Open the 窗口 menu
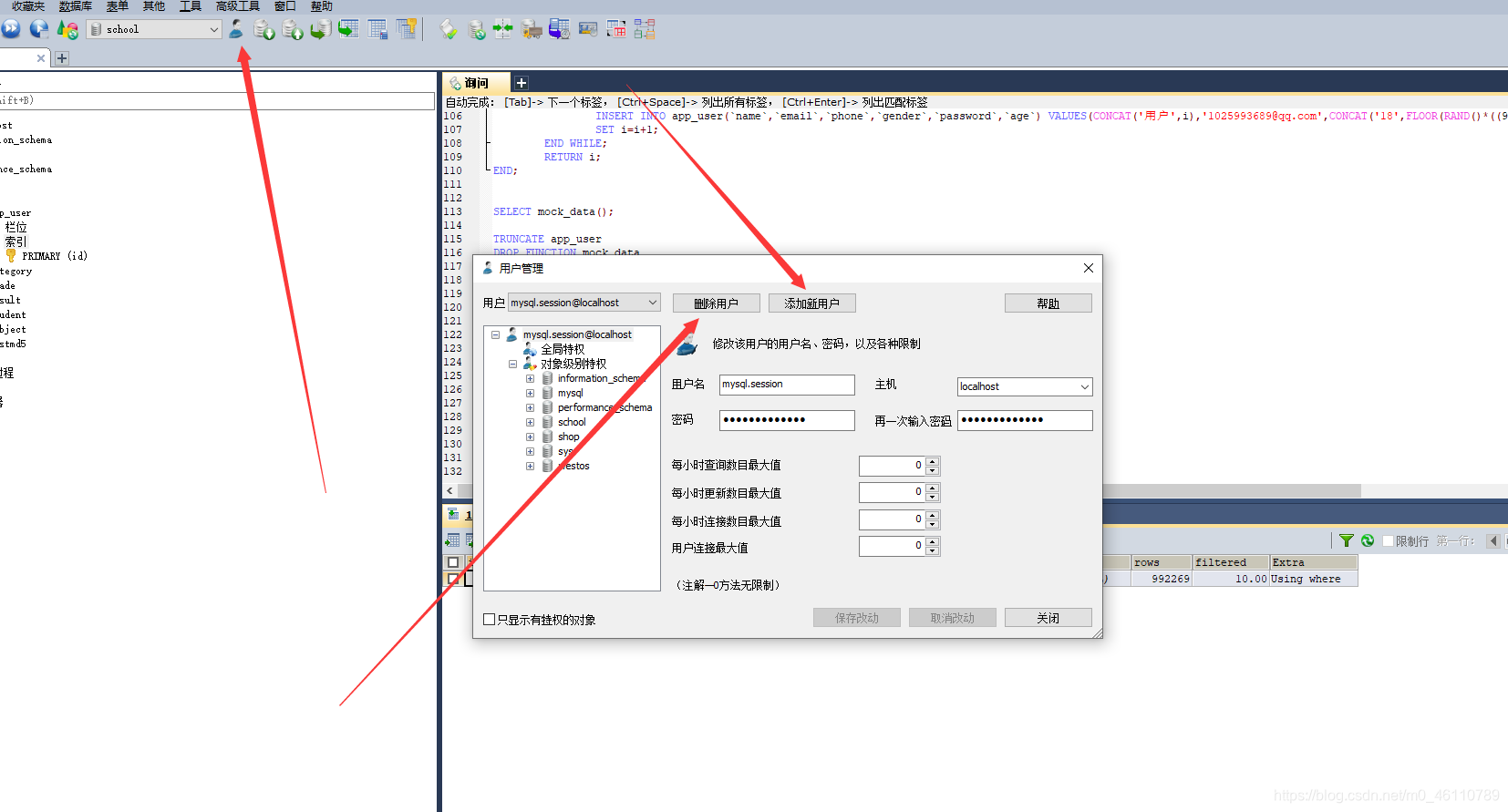 [x=285, y=6]
